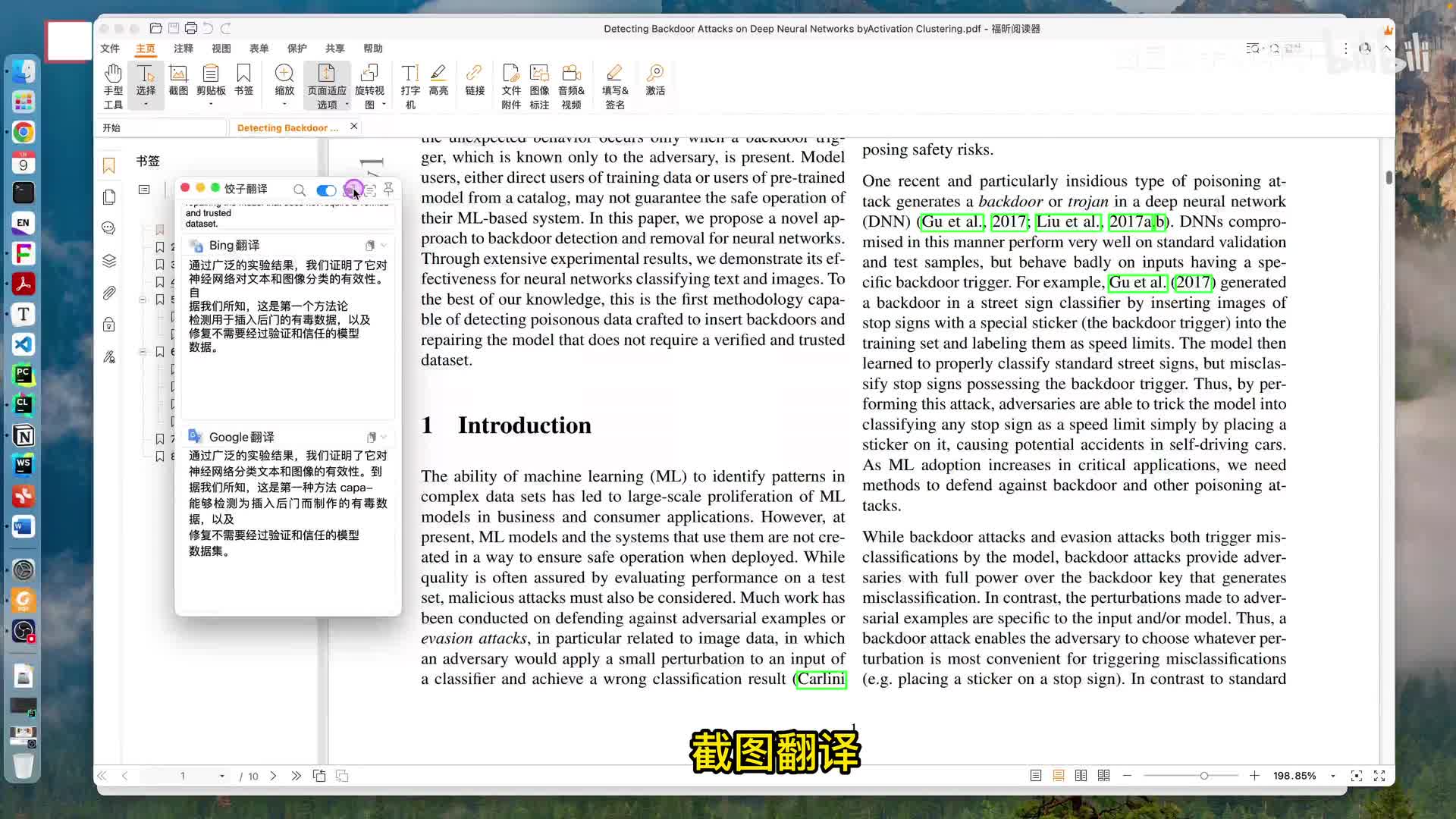1456x819 pixels.
Task: Collapse the bookmark tree item 5
Action: (x=143, y=300)
